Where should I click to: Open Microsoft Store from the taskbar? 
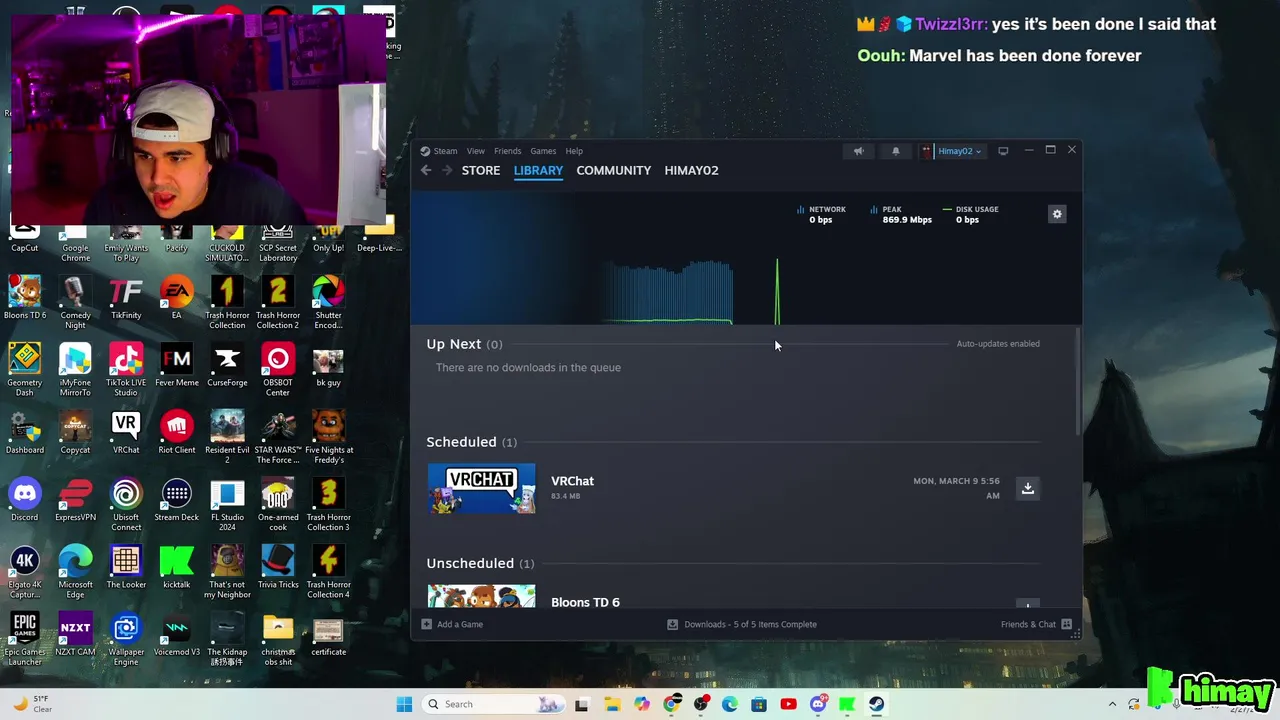[759, 704]
